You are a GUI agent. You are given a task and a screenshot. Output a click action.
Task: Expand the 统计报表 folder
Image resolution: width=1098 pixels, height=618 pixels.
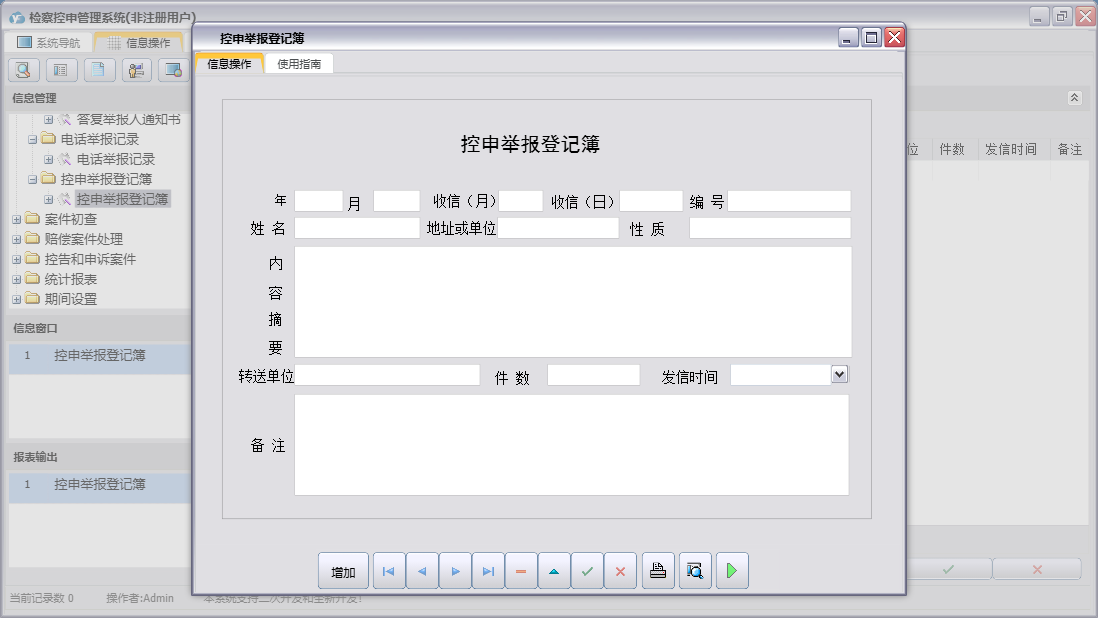coord(17,279)
